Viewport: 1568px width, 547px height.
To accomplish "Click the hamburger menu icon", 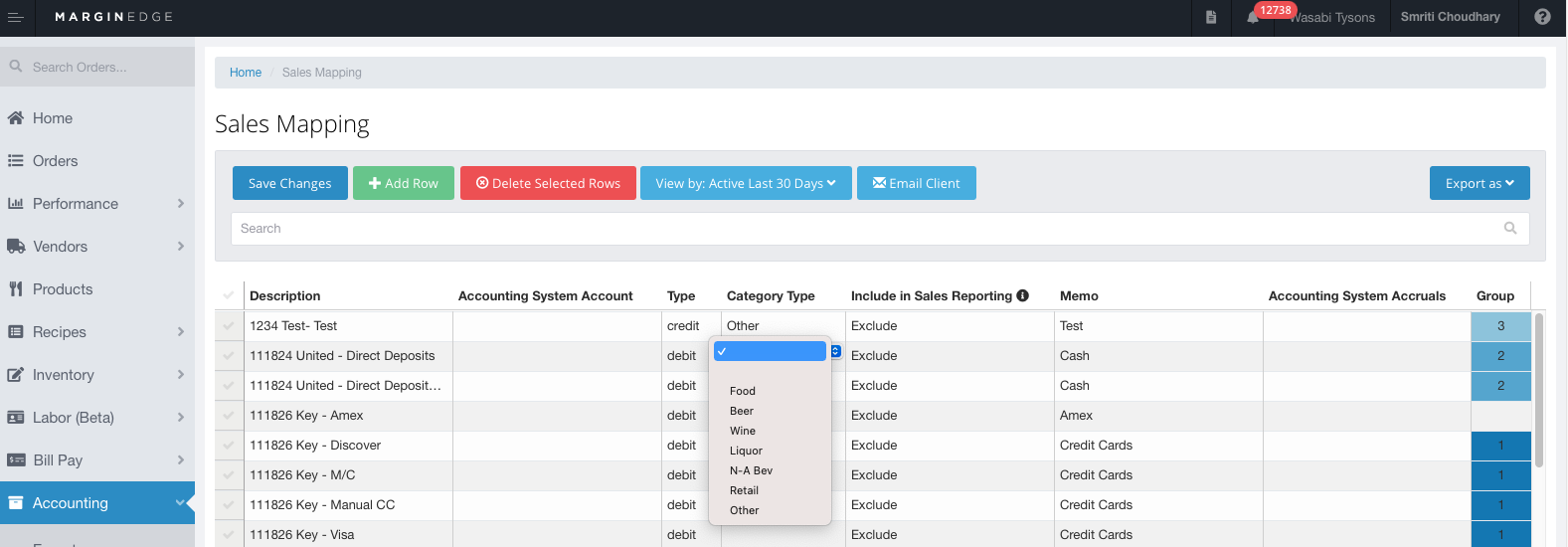I will tap(15, 17).
